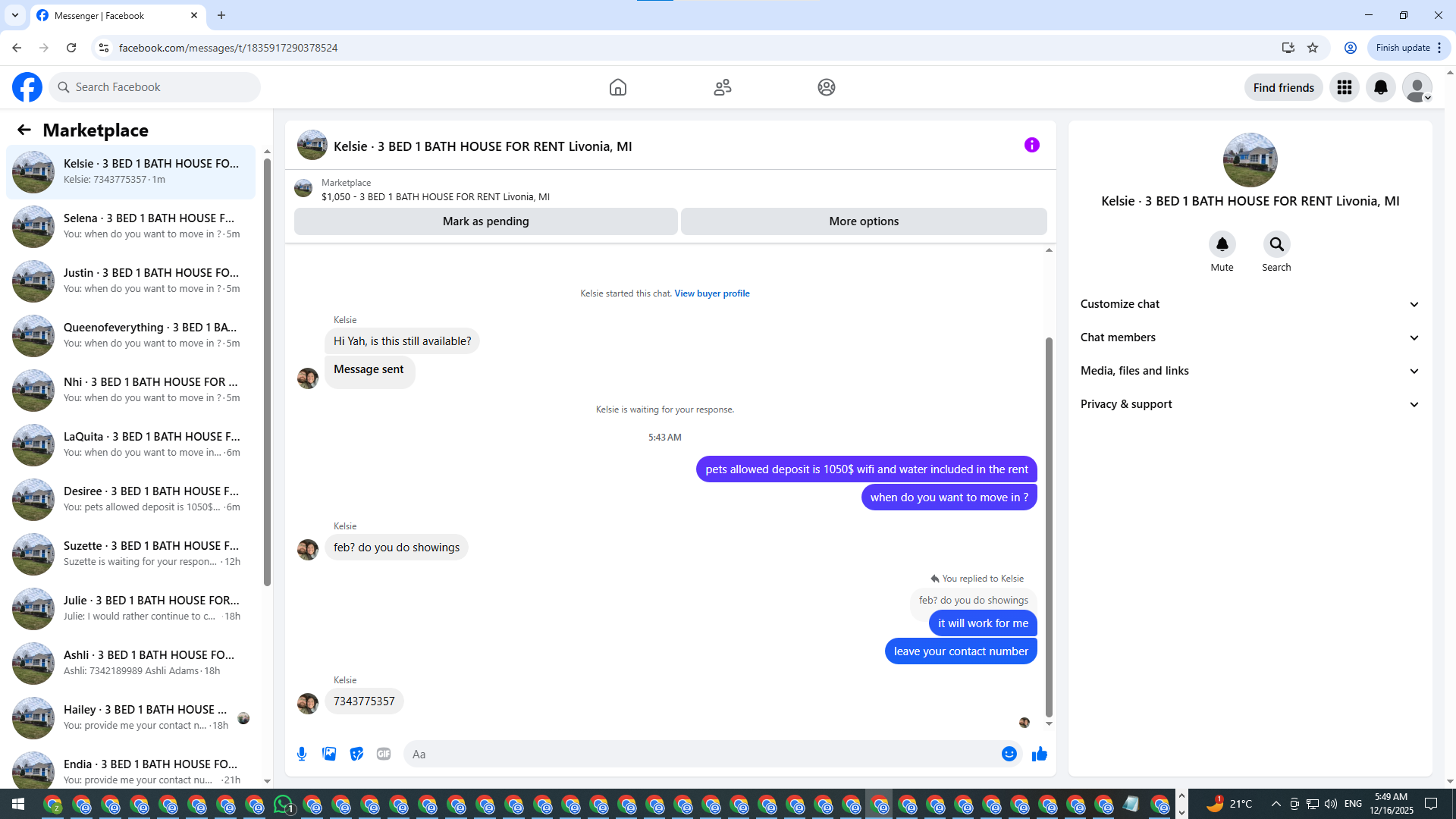View site information icon in address bar
Screen dimensions: 1456x819
tap(104, 48)
